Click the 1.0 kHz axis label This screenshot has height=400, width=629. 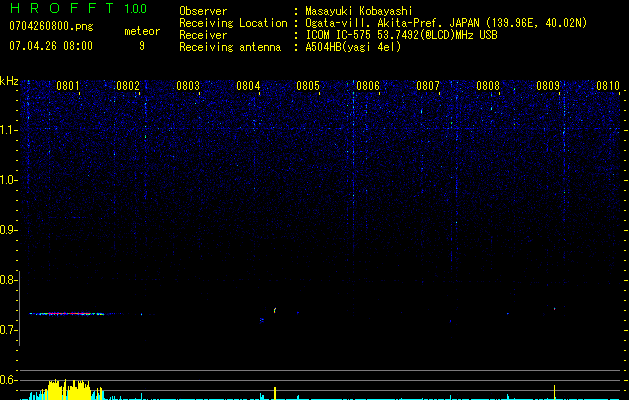8,180
